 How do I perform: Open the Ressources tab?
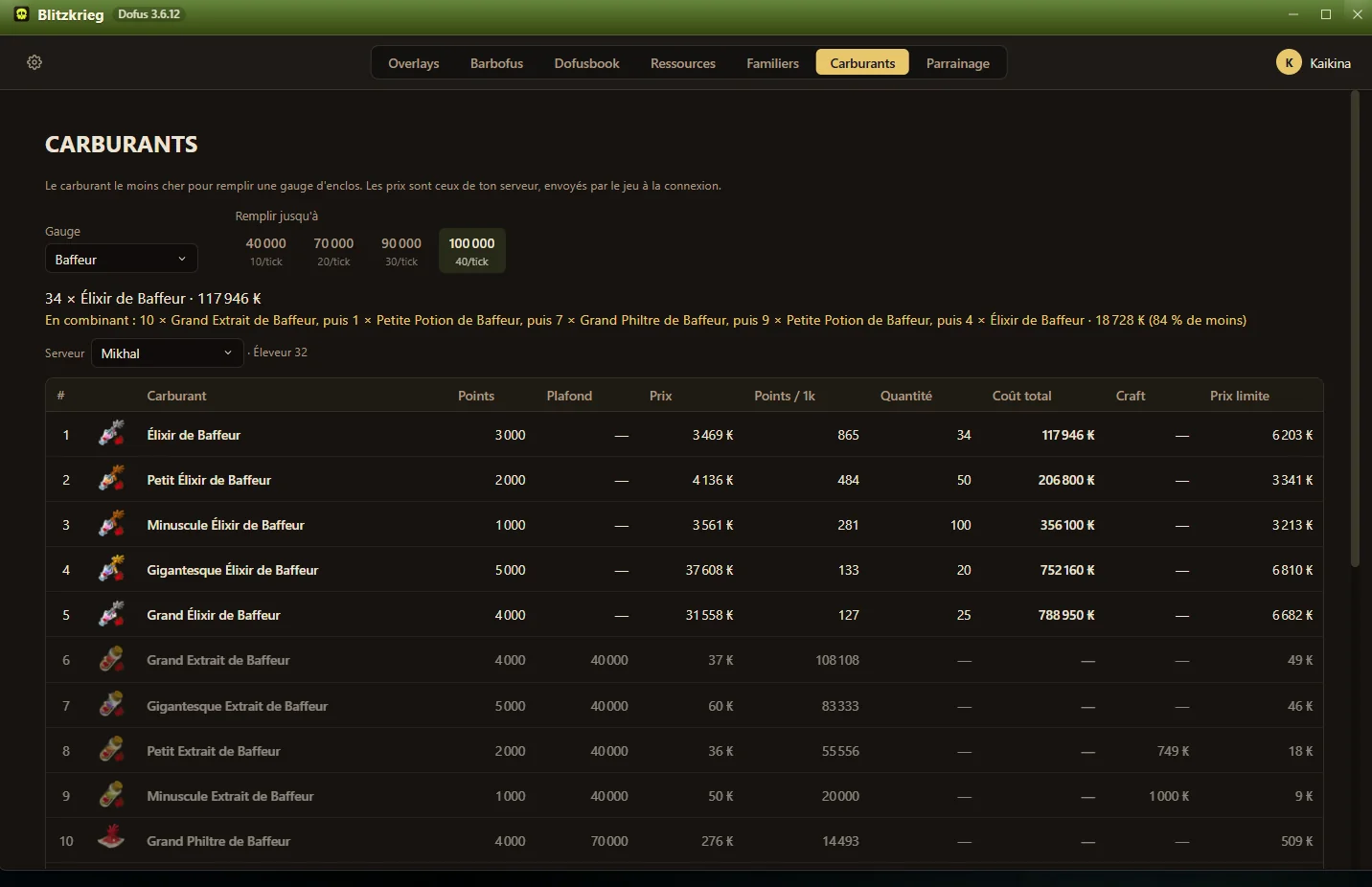683,63
